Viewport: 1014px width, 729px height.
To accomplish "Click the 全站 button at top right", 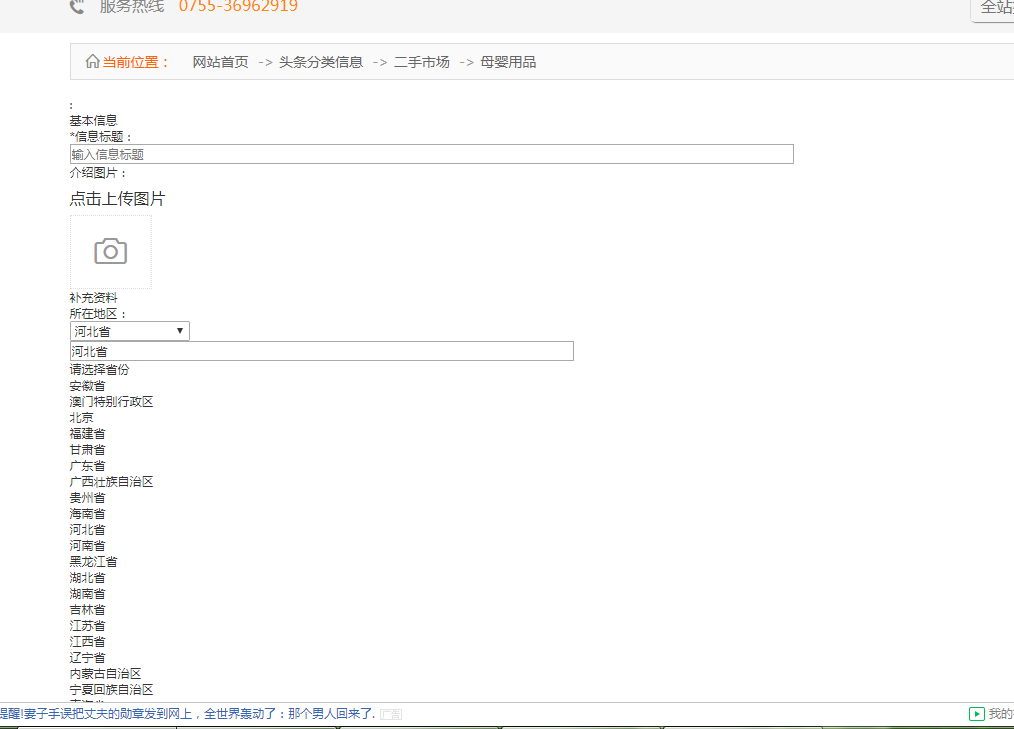I will pyautogui.click(x=995, y=8).
